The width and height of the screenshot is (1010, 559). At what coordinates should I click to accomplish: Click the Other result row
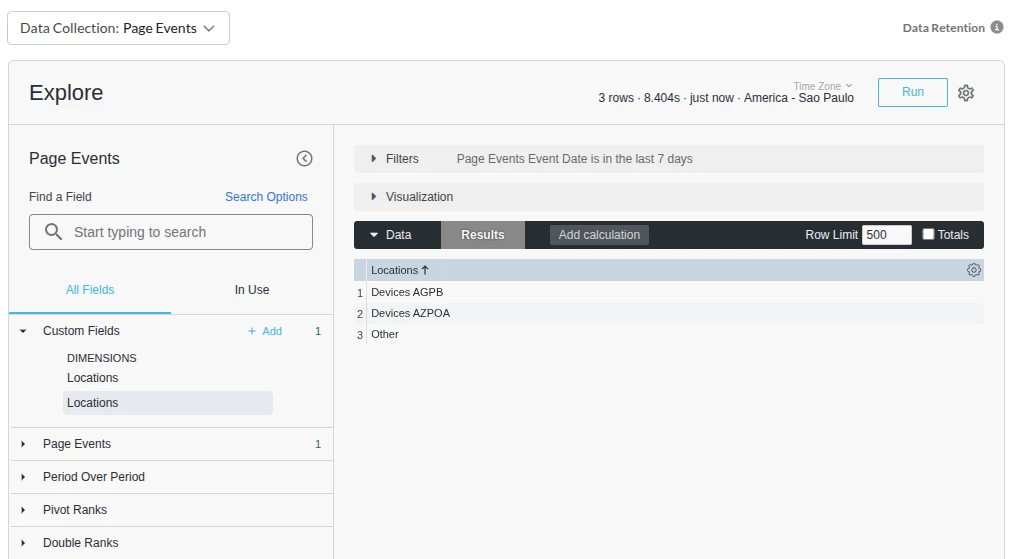coord(669,334)
